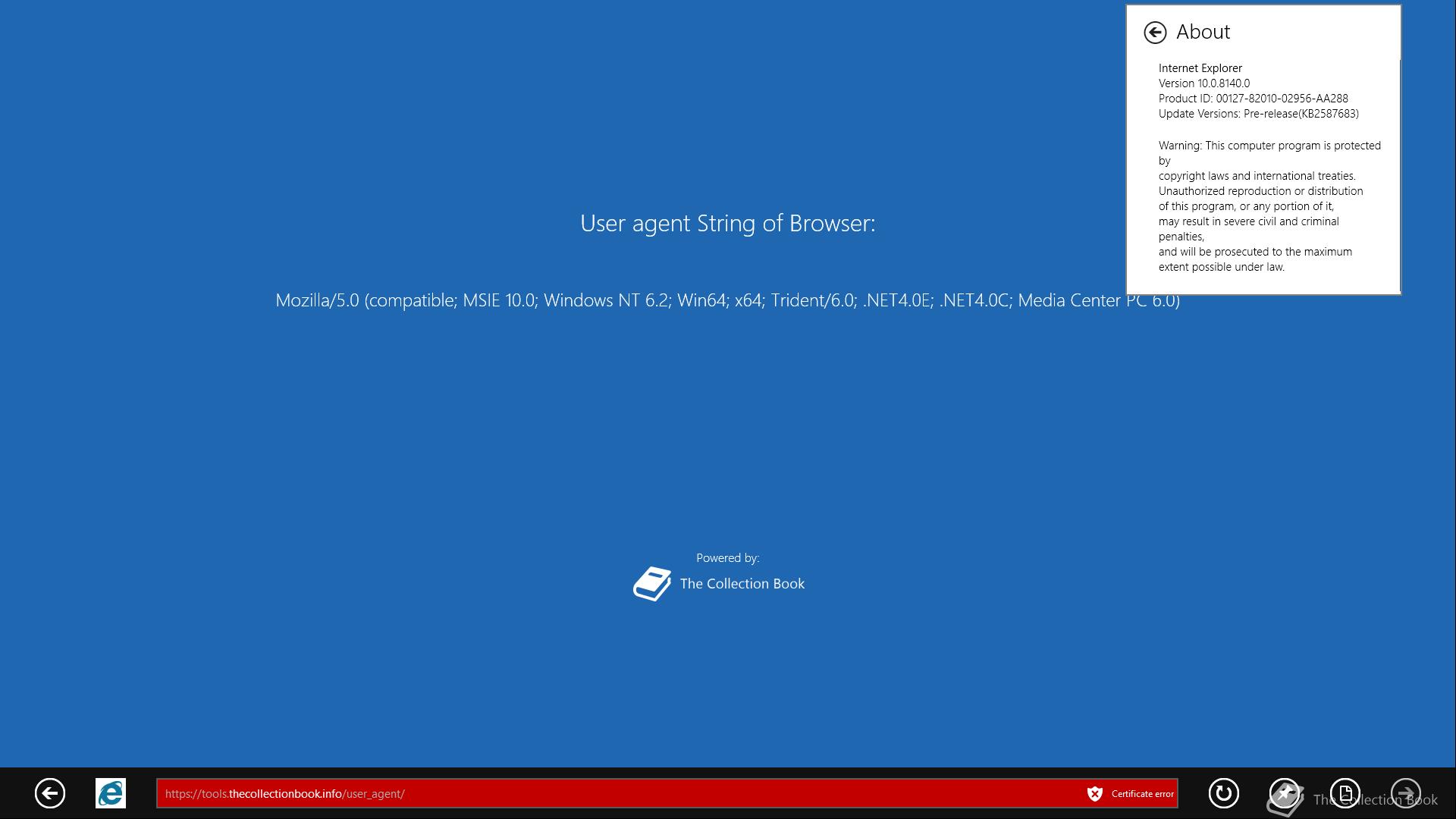Click the white book logo icon
This screenshot has height=819, width=1456.
pos(652,584)
